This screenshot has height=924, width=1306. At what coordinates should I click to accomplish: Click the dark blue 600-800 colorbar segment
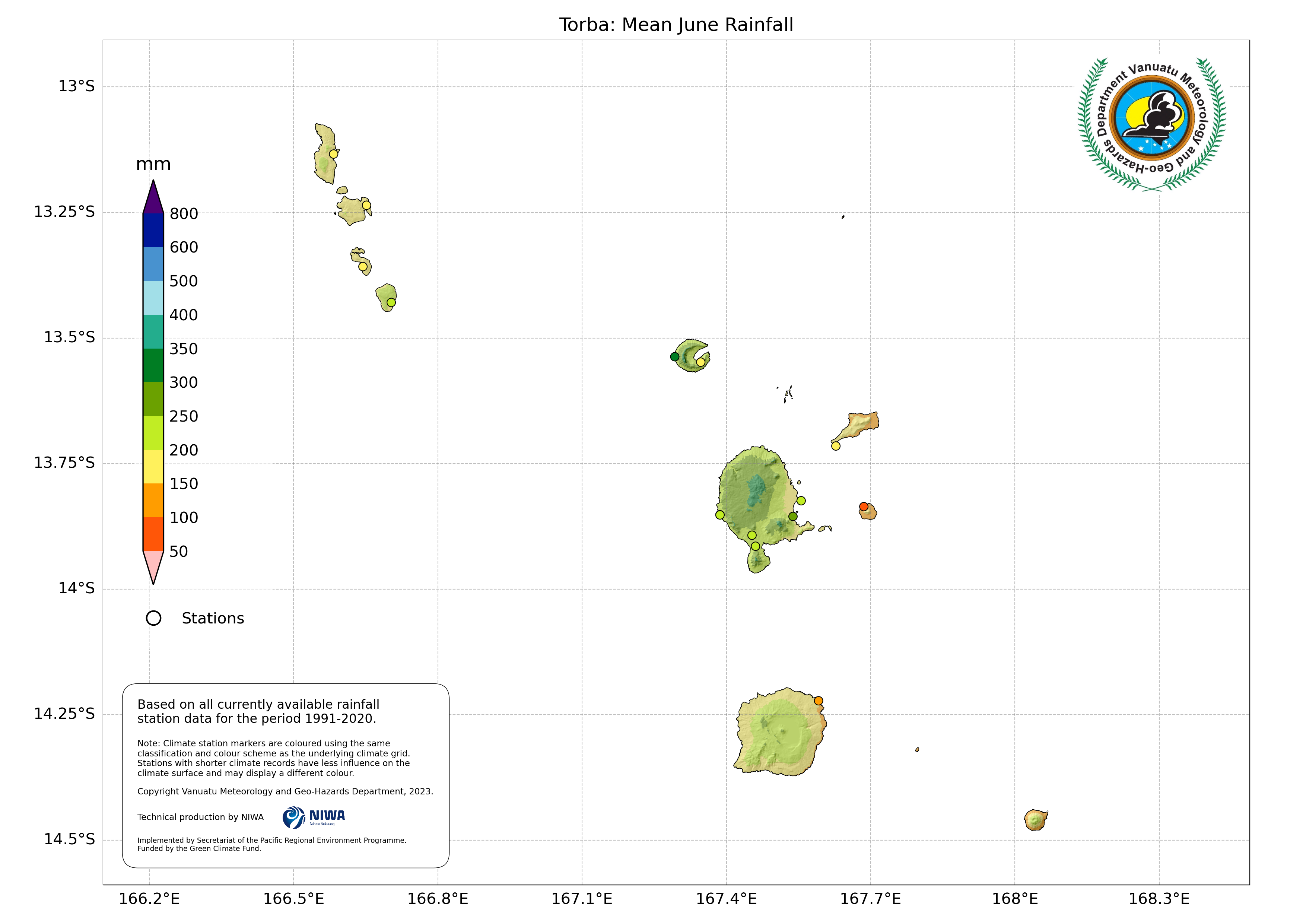tap(153, 230)
